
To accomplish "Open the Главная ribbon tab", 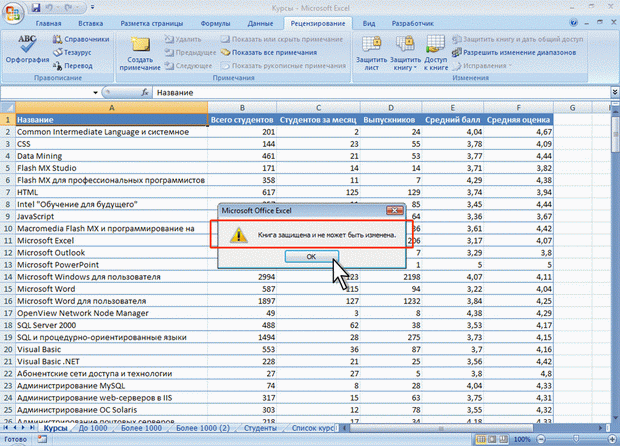I will tap(48, 23).
